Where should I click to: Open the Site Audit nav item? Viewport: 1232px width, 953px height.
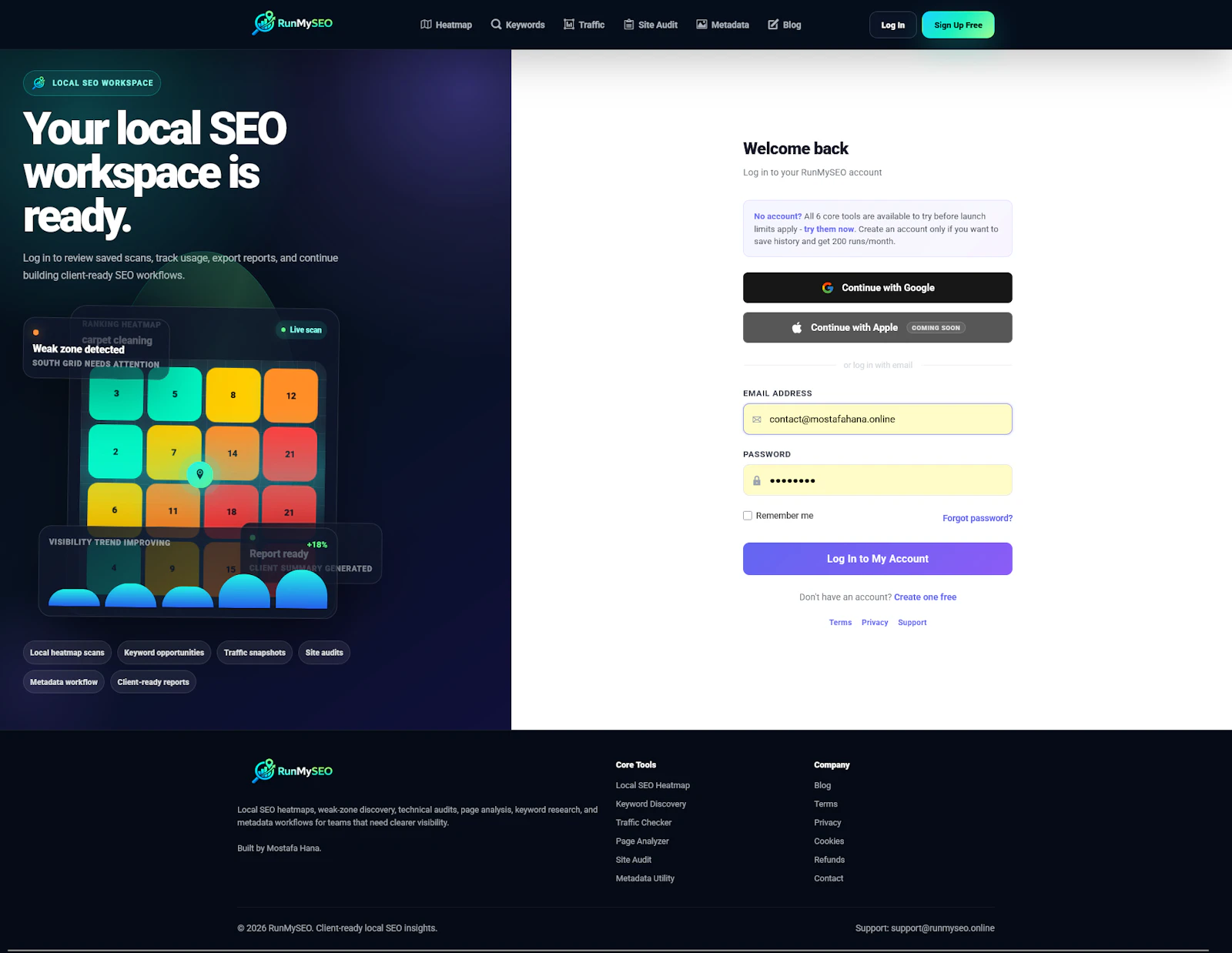coord(651,25)
